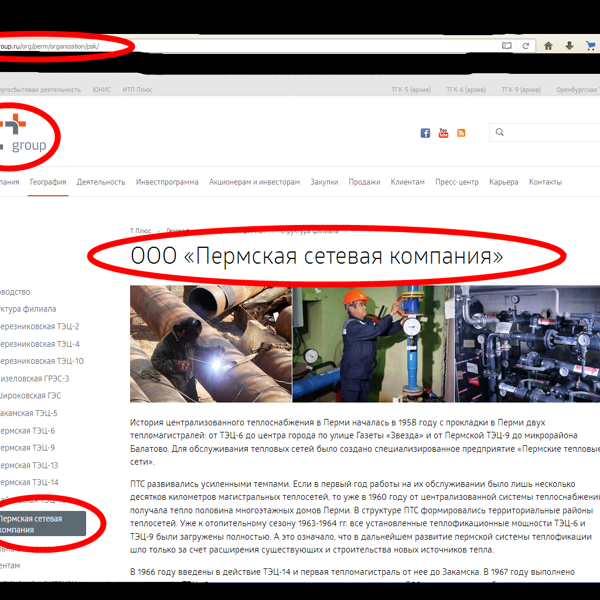The height and width of the screenshot is (600, 600).
Task: Open the downloads arrow icon
Action: point(569,46)
